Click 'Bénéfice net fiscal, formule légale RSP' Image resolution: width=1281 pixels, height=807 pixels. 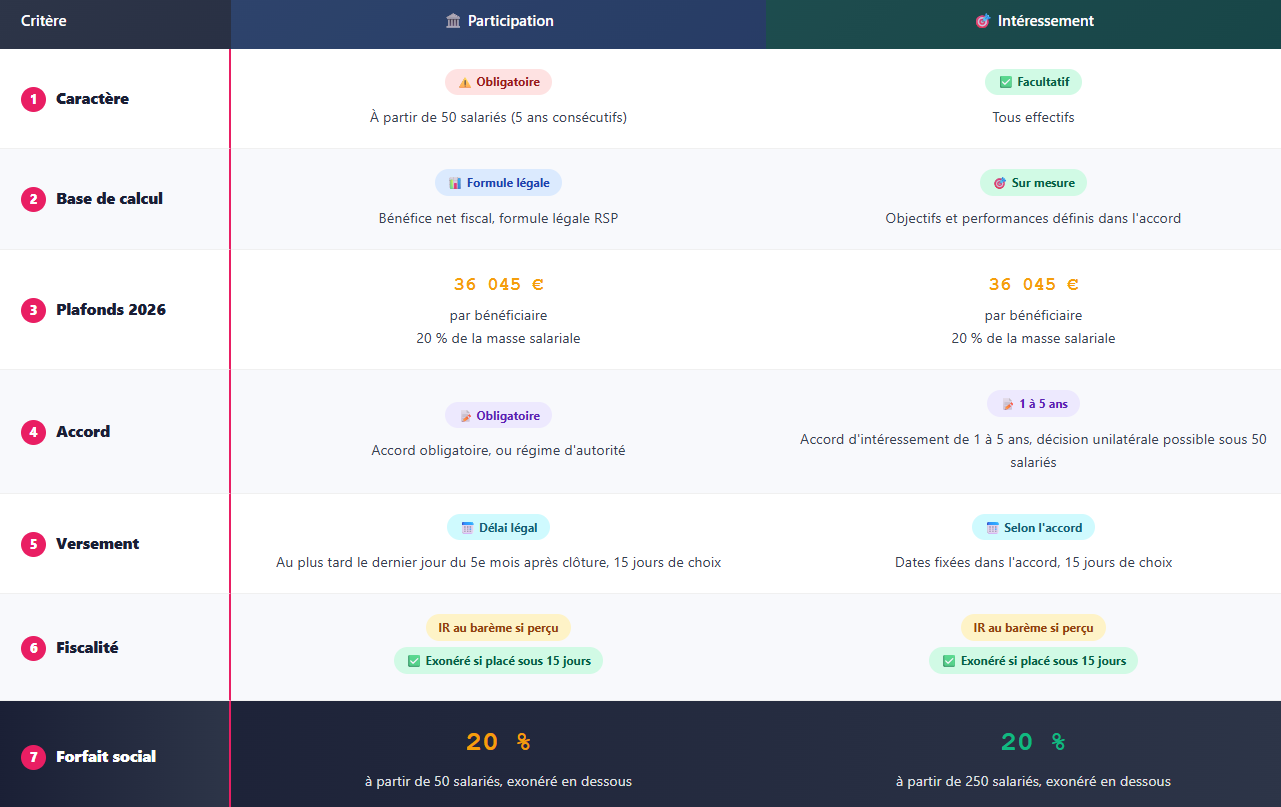pos(498,218)
